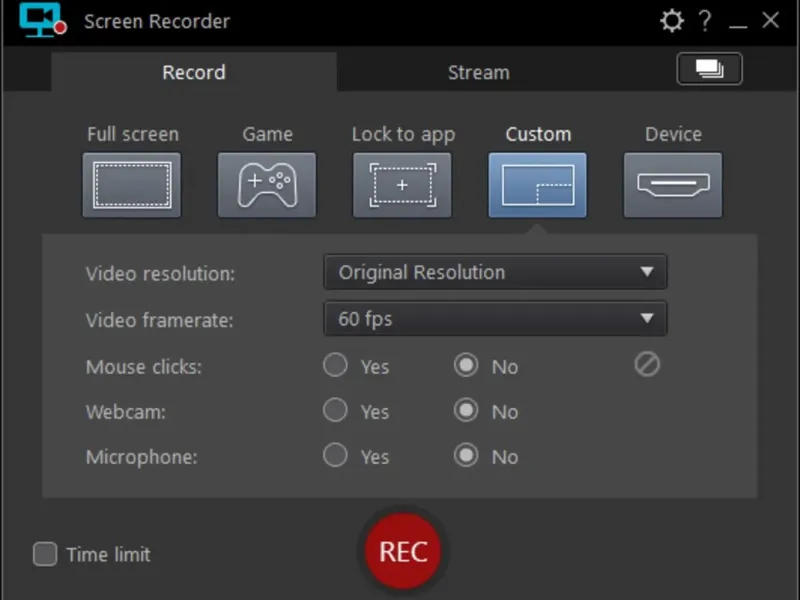Open the Video resolution dropdown
The height and width of the screenshot is (600, 800).
click(495, 272)
